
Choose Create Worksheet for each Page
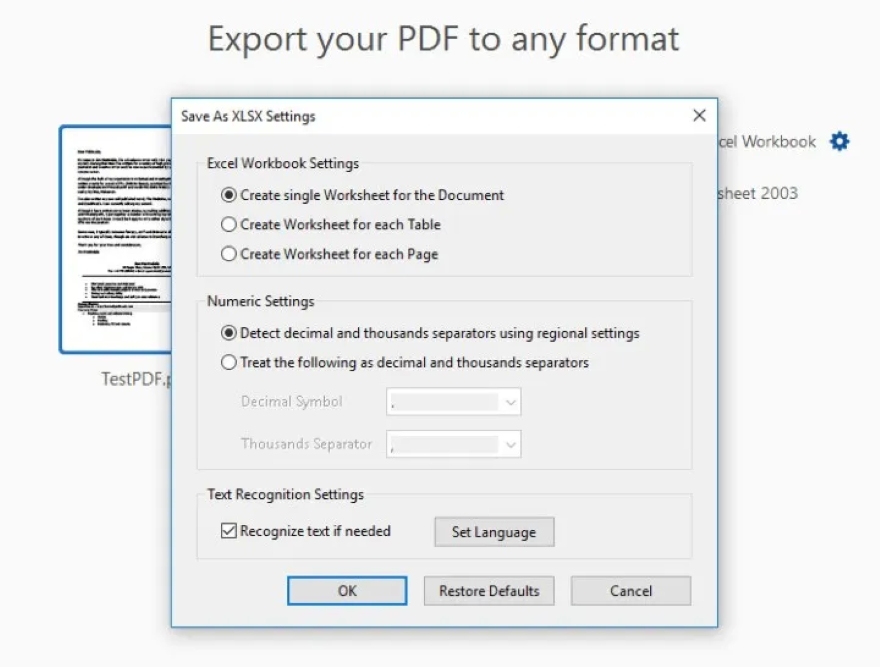[x=229, y=254]
